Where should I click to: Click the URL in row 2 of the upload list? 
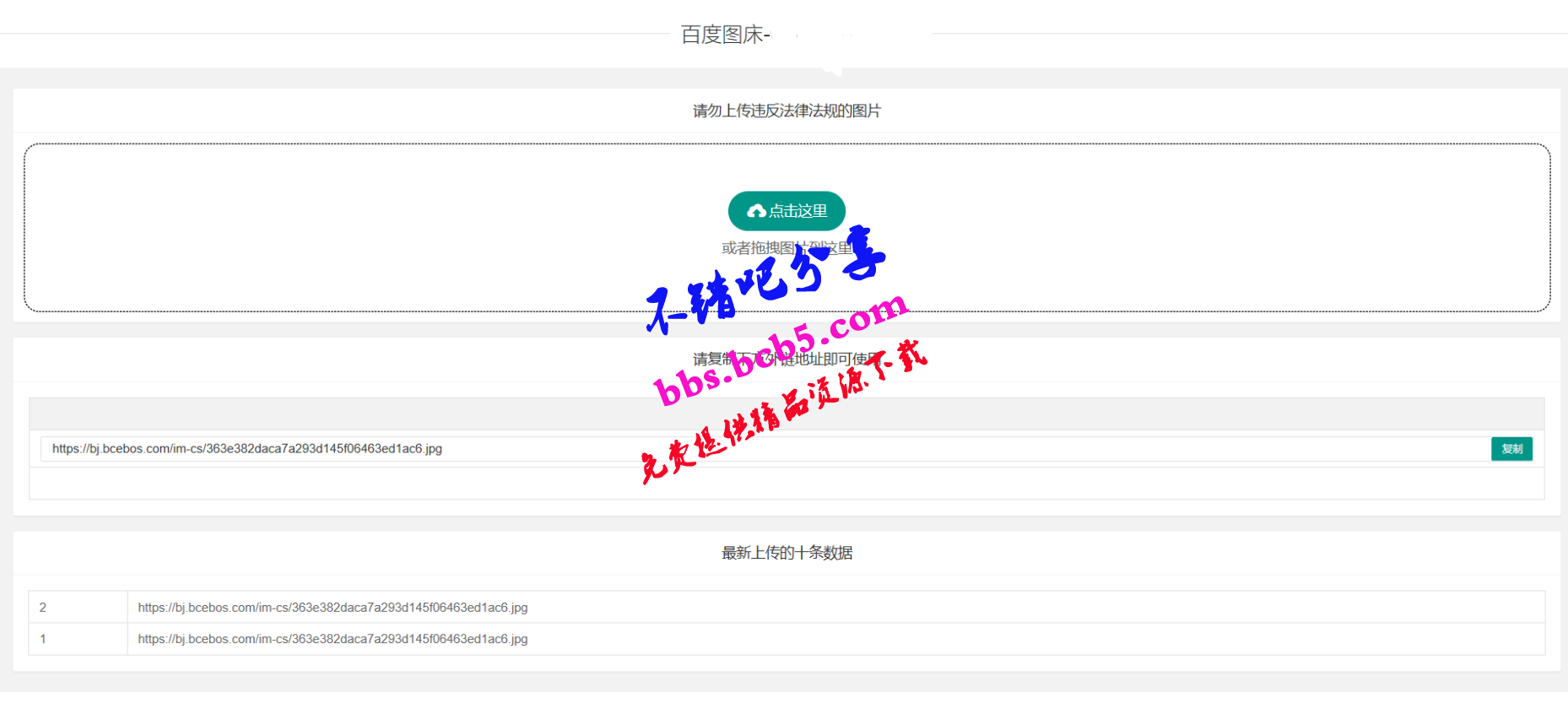[x=333, y=608]
